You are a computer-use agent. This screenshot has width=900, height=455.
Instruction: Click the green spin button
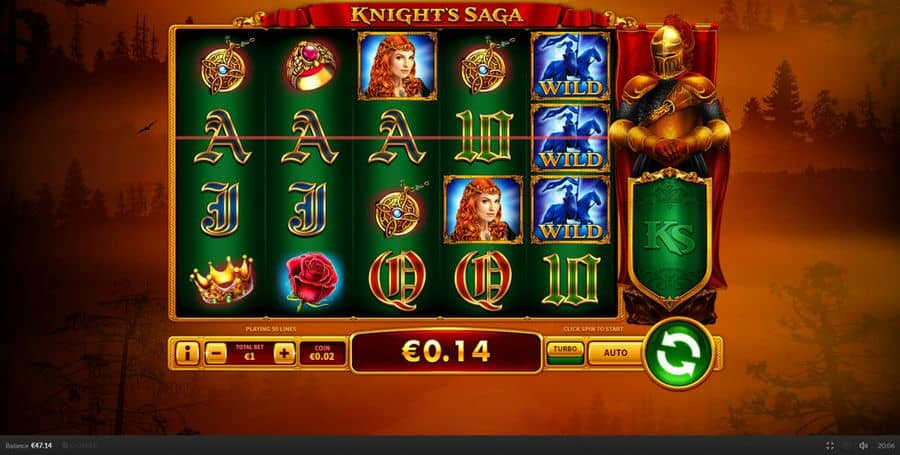click(679, 353)
